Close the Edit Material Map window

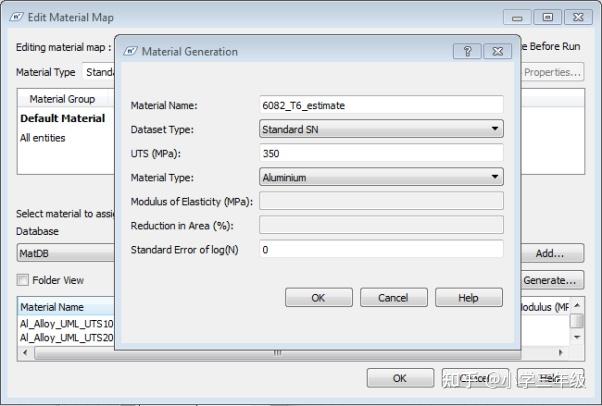(578, 18)
